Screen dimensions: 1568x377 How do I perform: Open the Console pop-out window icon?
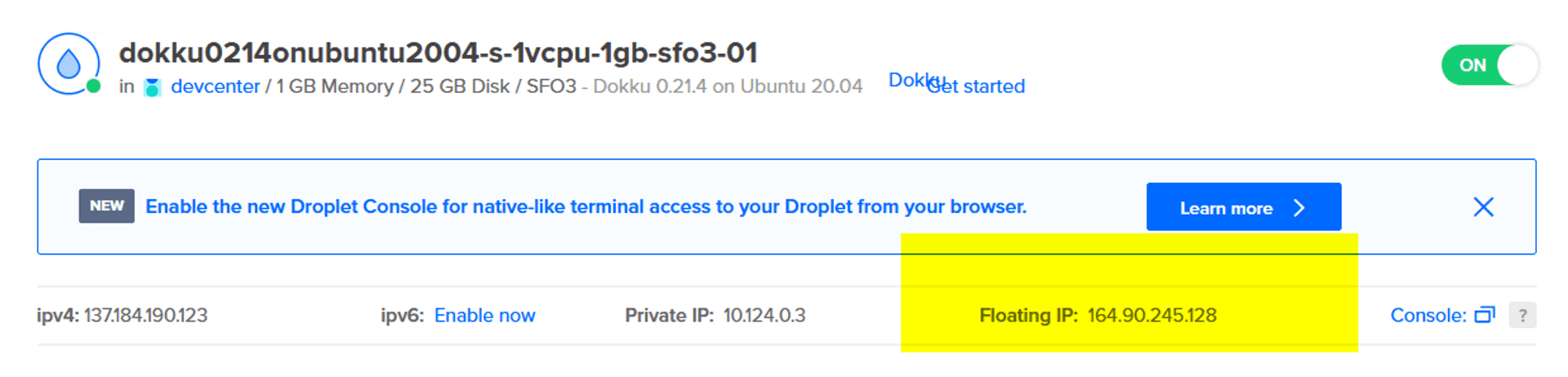[x=1484, y=315]
